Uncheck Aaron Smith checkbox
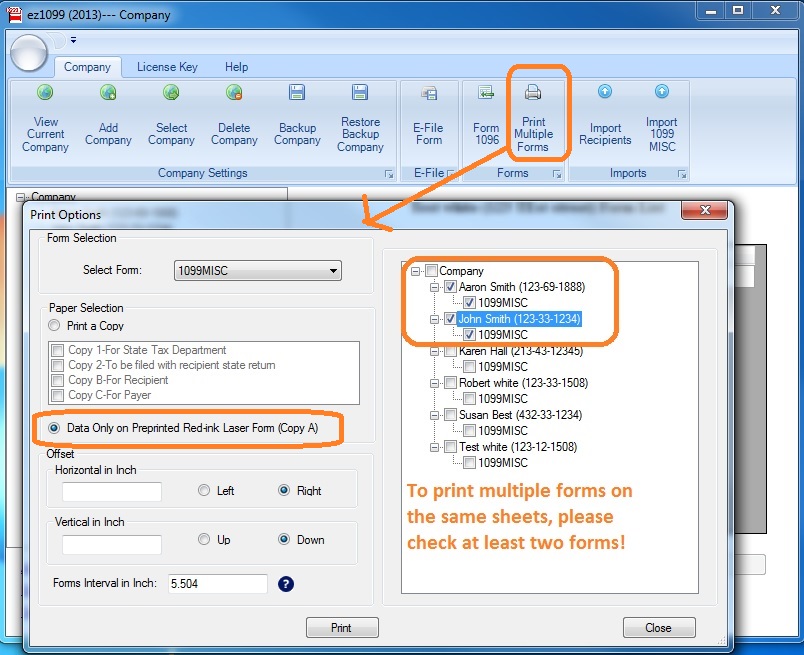 450,287
